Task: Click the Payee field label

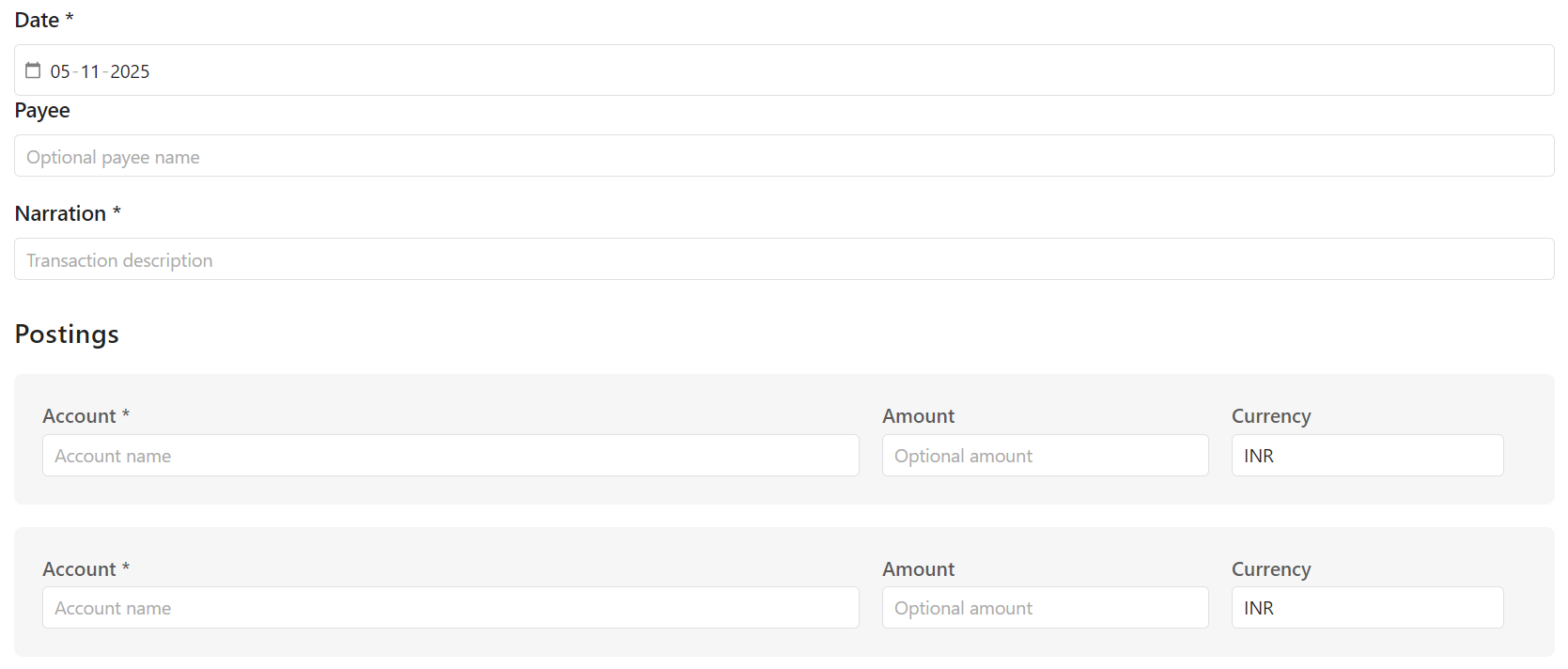Action: (x=42, y=110)
